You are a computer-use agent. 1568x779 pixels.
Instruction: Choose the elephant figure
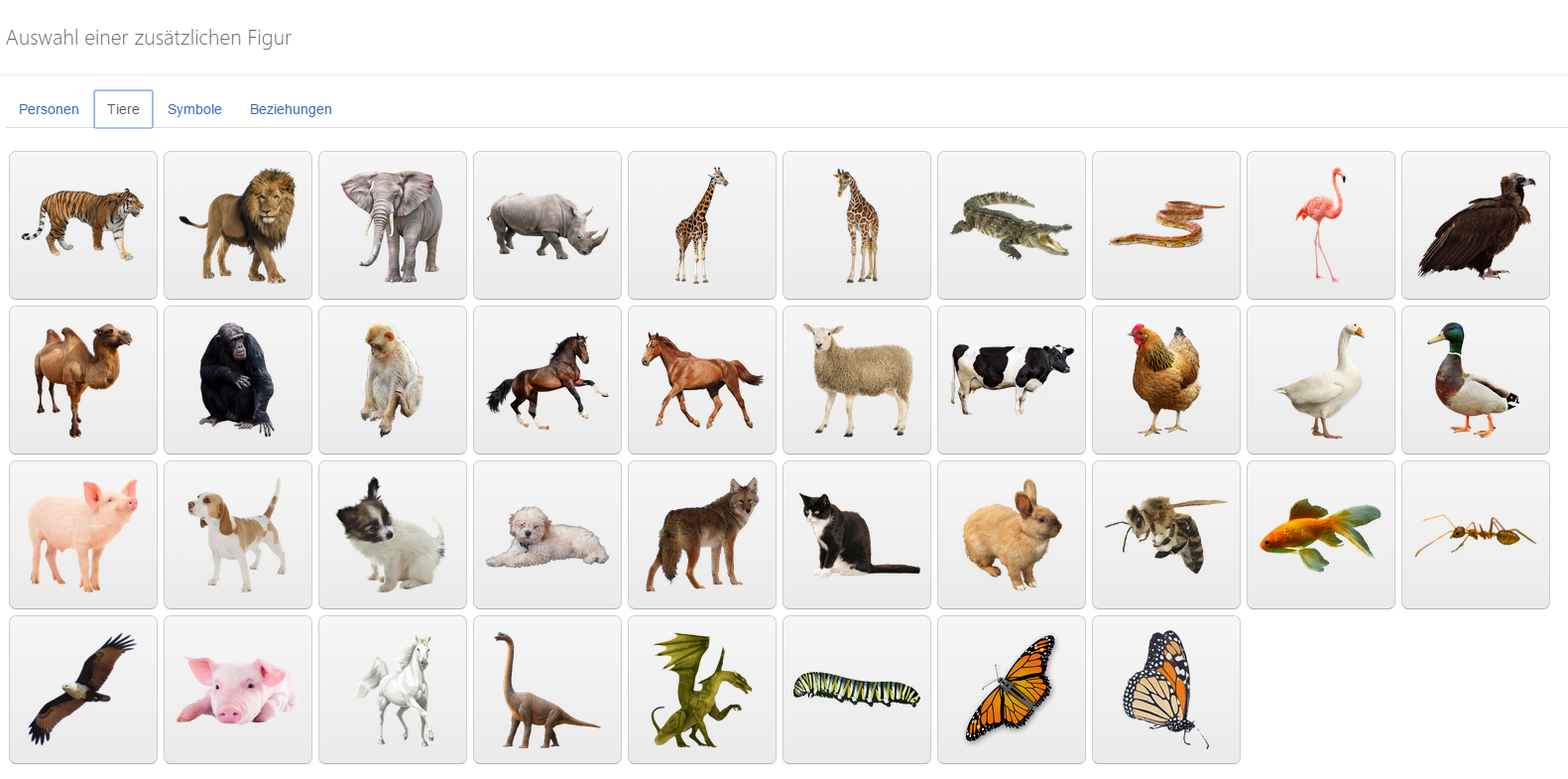(393, 225)
